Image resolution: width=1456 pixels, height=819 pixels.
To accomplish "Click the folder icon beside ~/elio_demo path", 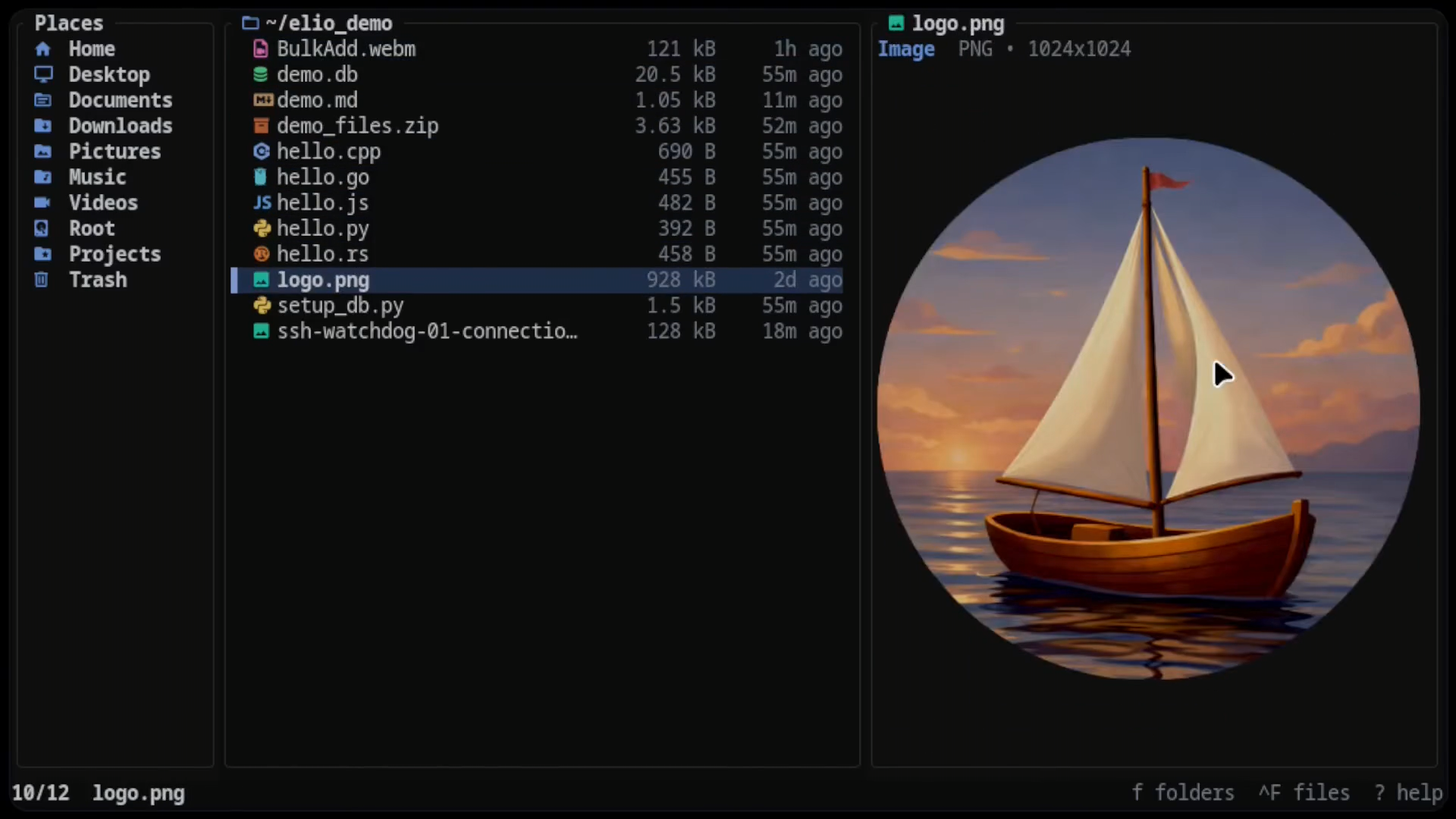I will [x=250, y=24].
